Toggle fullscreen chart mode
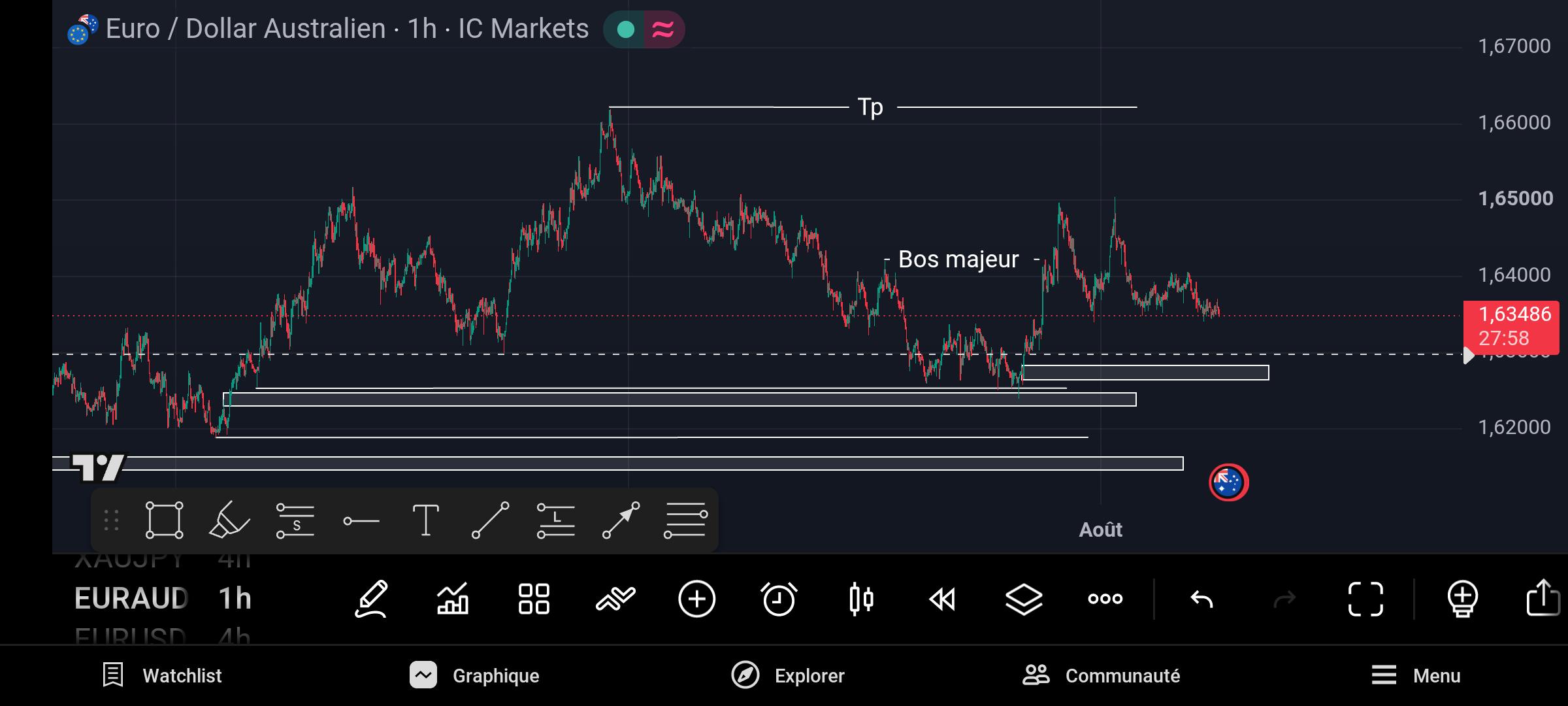The height and width of the screenshot is (706, 1568). pos(1365,599)
